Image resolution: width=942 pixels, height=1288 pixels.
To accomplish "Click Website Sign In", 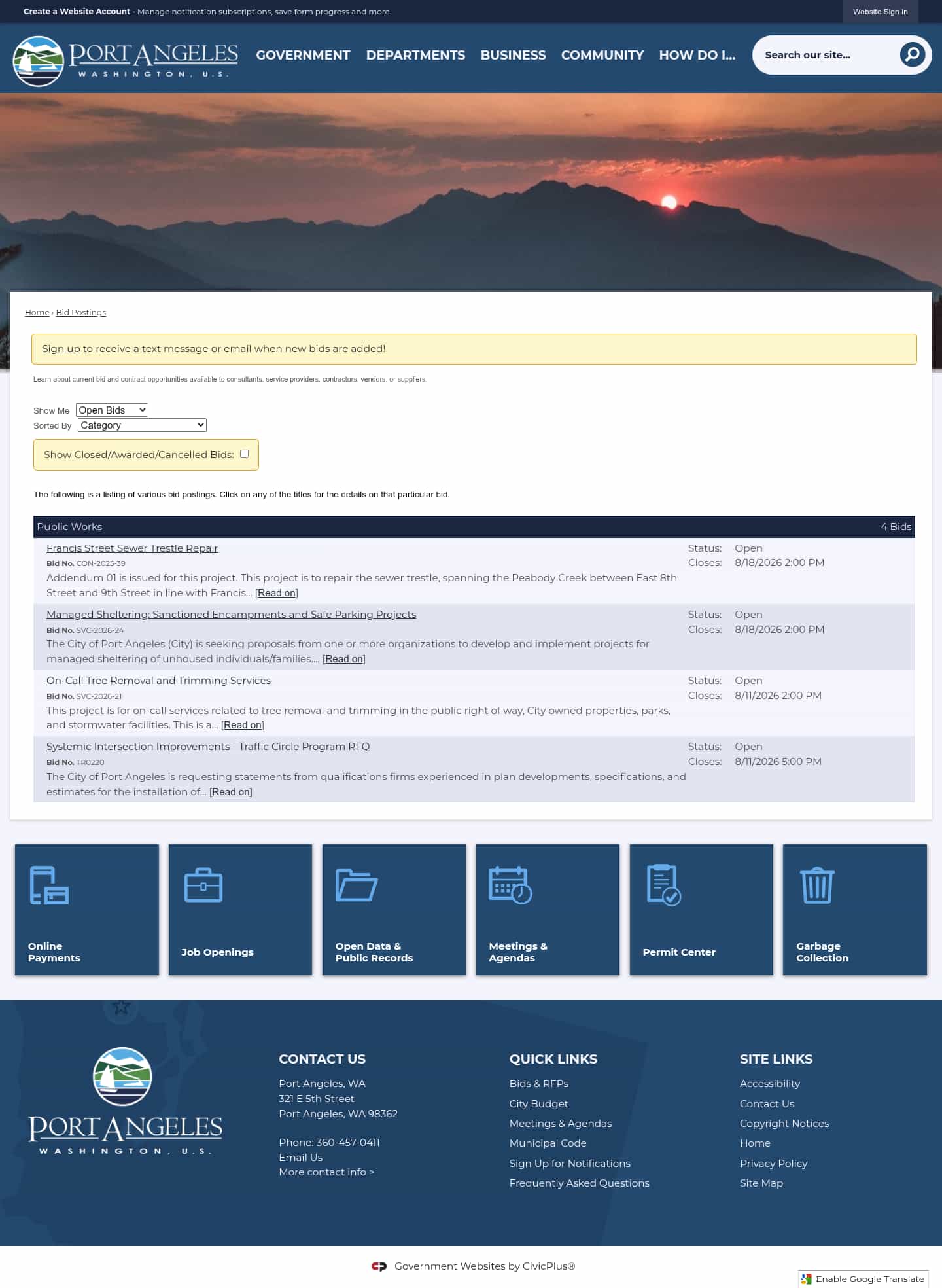I will 880,12.
